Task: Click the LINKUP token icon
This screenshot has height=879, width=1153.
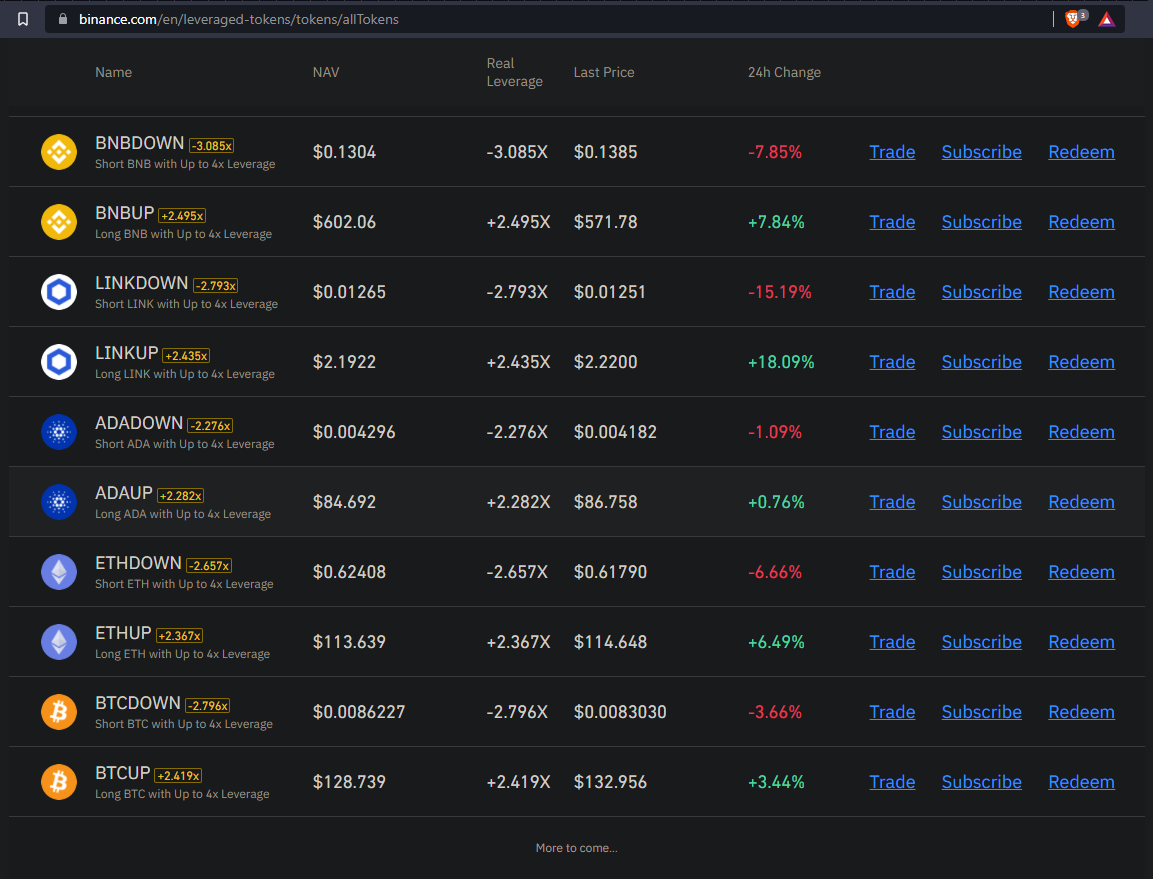Action: click(x=59, y=362)
